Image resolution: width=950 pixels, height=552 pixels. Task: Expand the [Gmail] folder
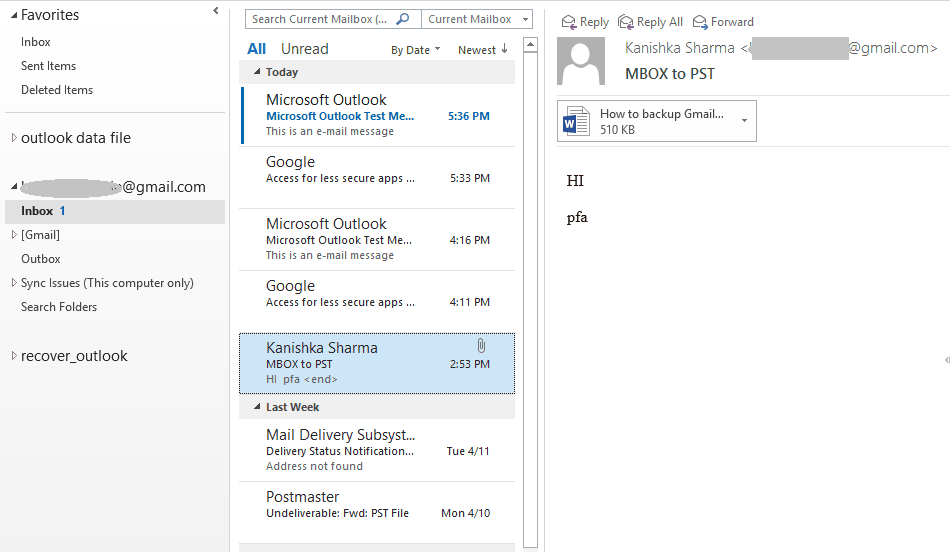[x=14, y=234]
